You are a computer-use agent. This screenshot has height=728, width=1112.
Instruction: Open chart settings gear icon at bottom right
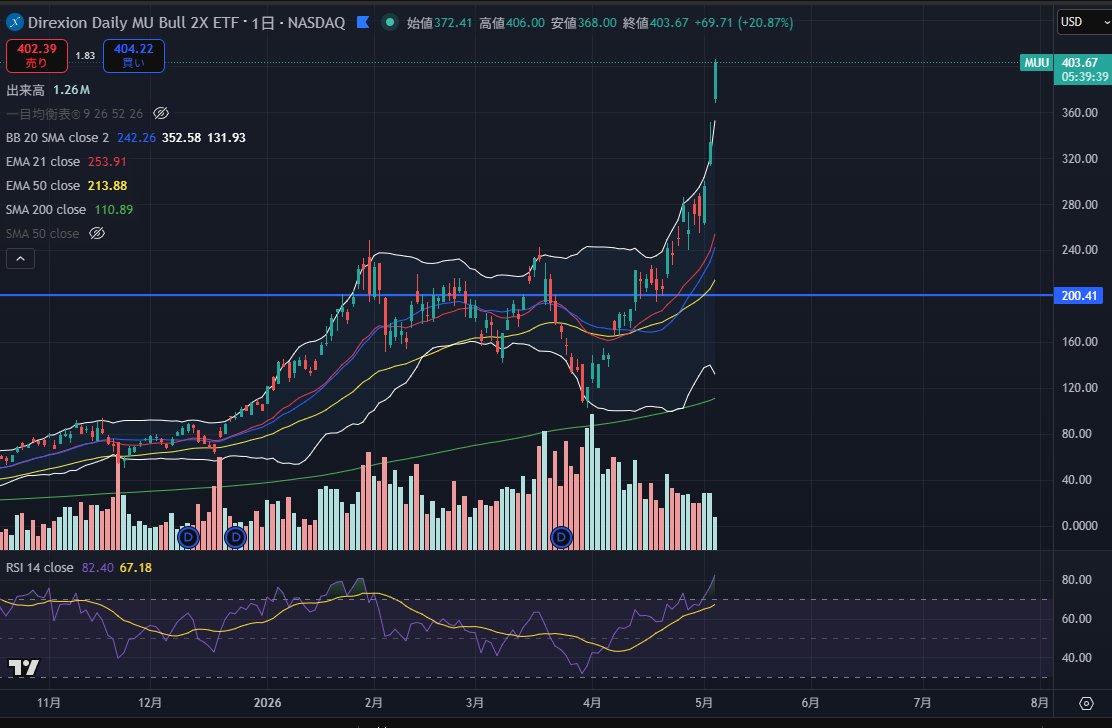coord(1086,703)
